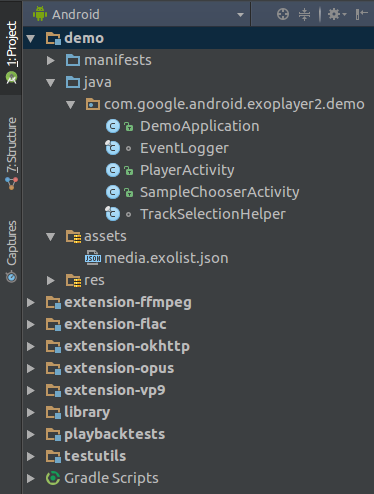Click the class icon beside EventLogger
374x494 pixels.
pos(112,148)
